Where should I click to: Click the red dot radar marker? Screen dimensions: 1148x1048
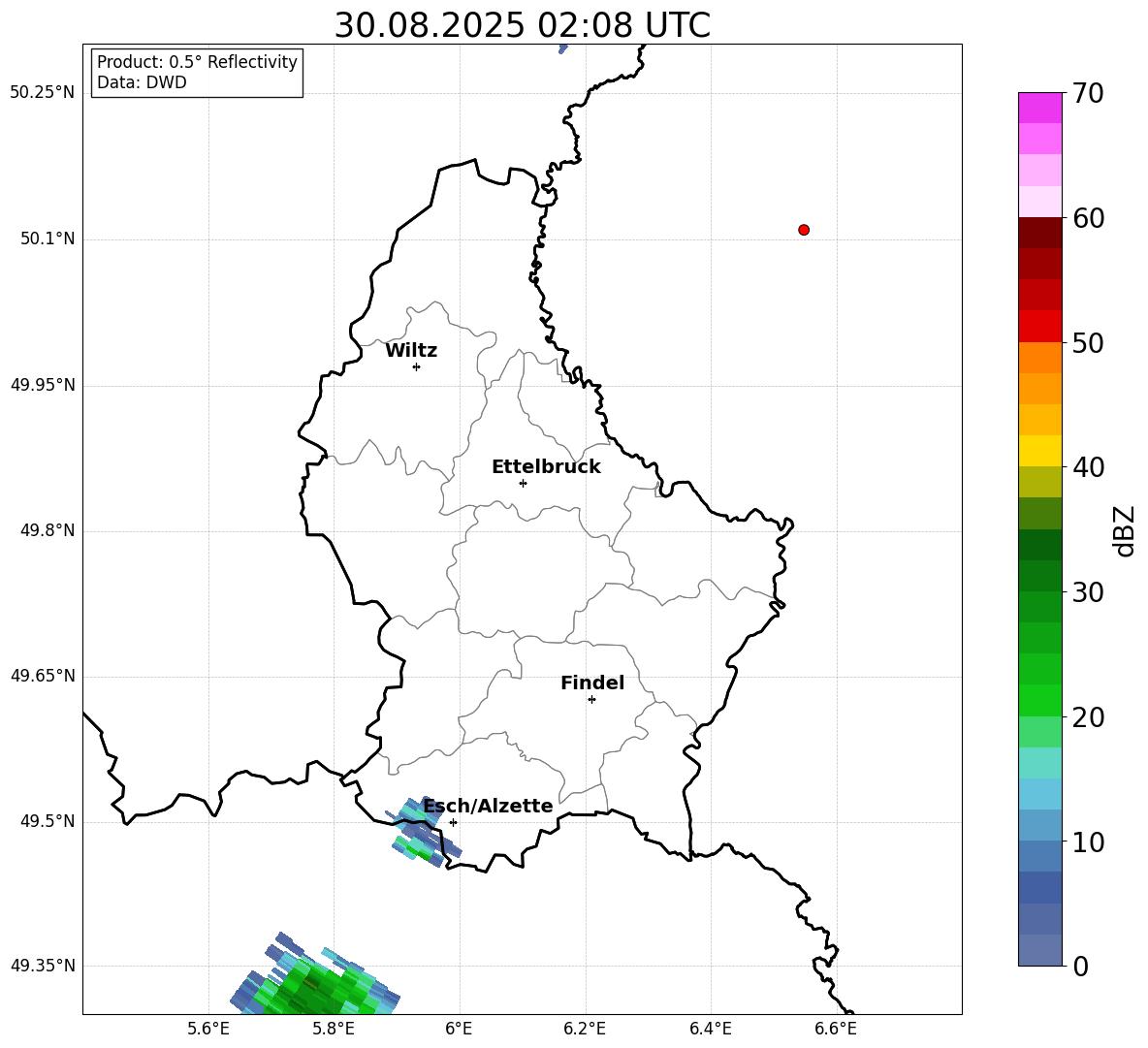pos(804,230)
